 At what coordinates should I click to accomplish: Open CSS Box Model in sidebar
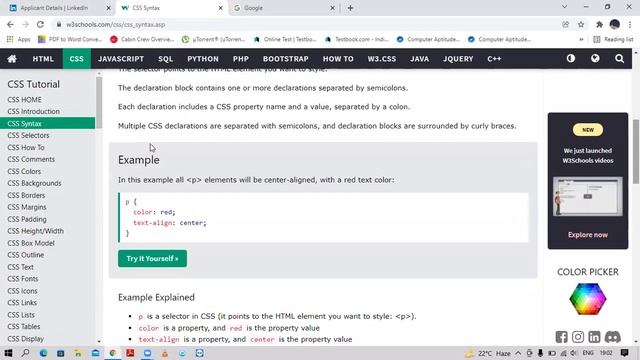point(47,243)
